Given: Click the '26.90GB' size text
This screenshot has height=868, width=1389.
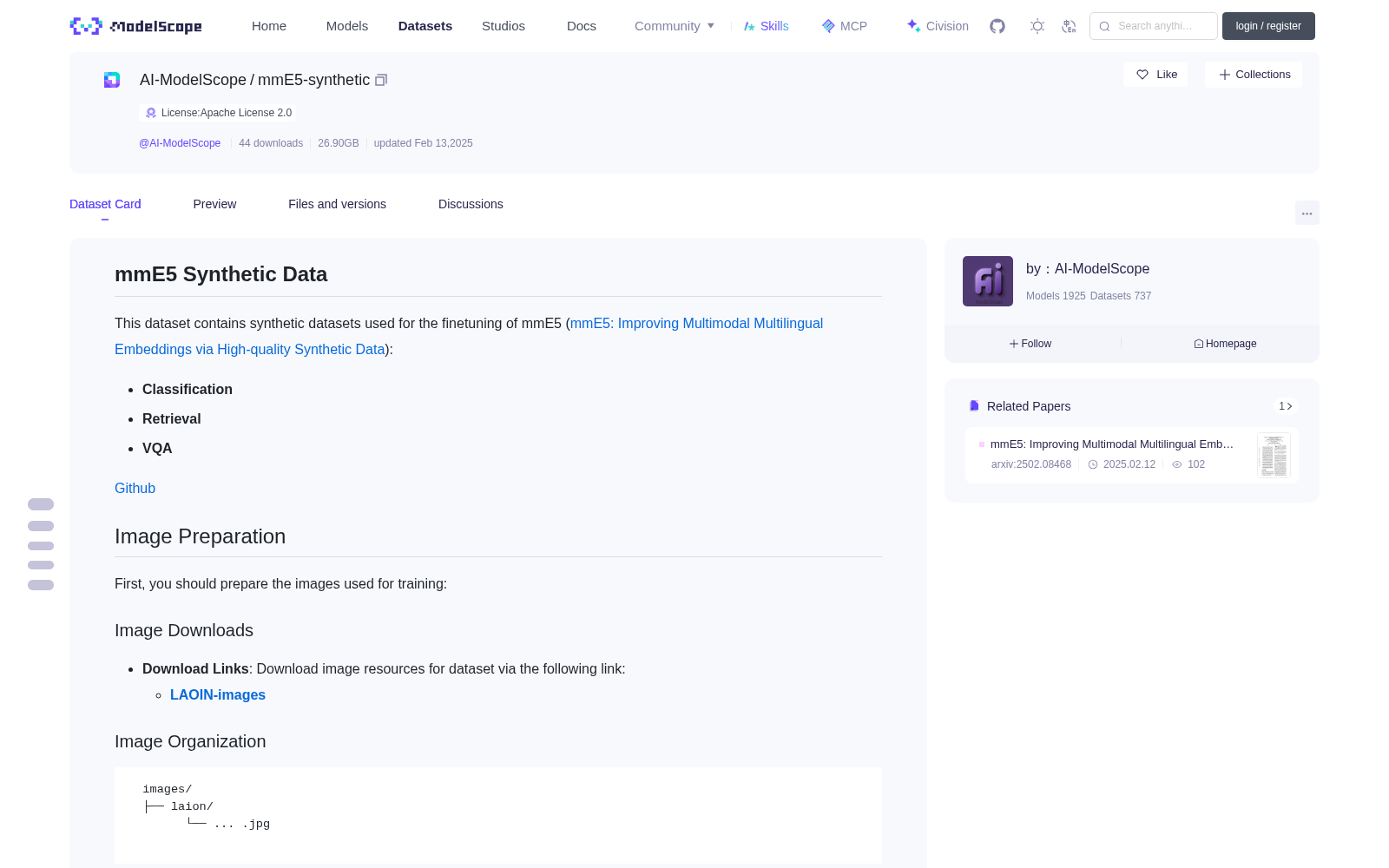Looking at the screenshot, I should [339, 143].
